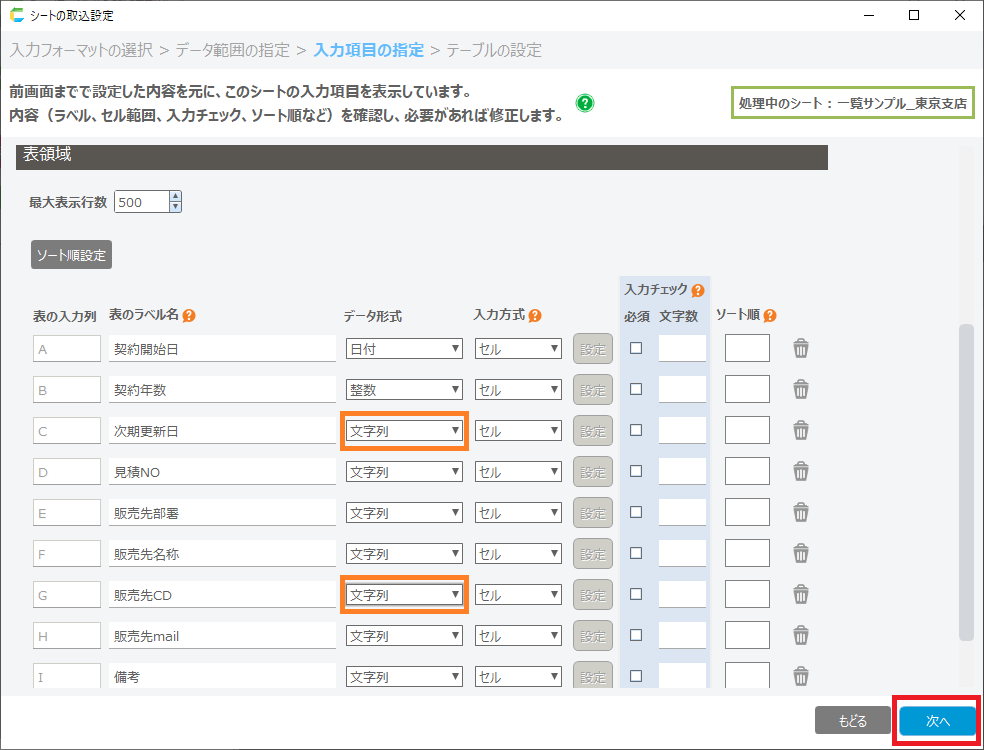The image size is (984, 750).
Task: Click the vertical scrollbar of the item list
Action: pyautogui.click(x=966, y=480)
